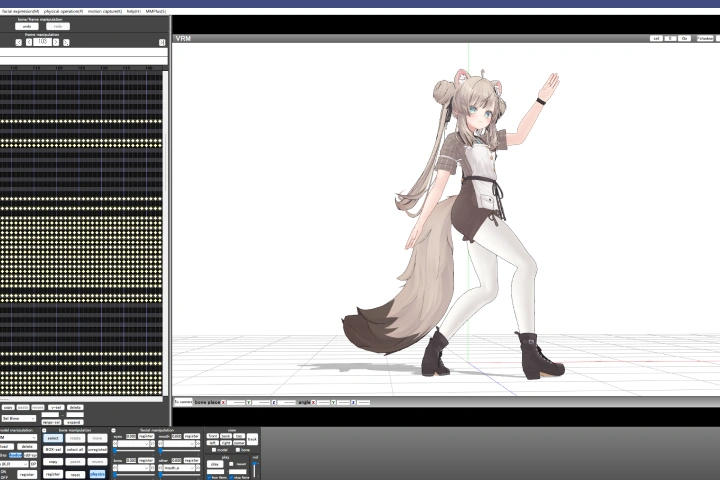This screenshot has width=720, height=480.
Task: Click the timeline copy button
Action: [8, 407]
